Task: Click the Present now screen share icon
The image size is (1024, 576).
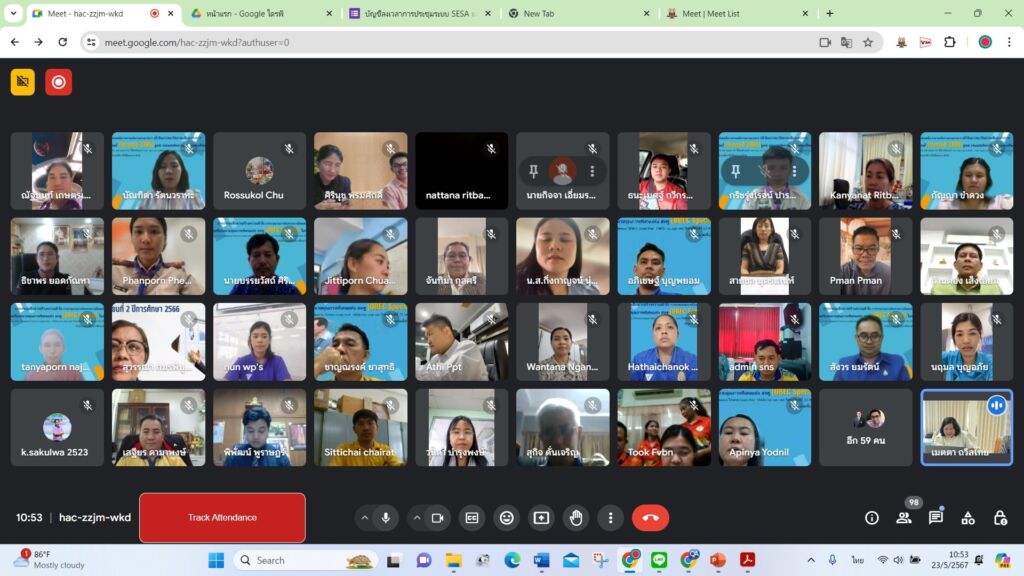Action: (x=541, y=518)
